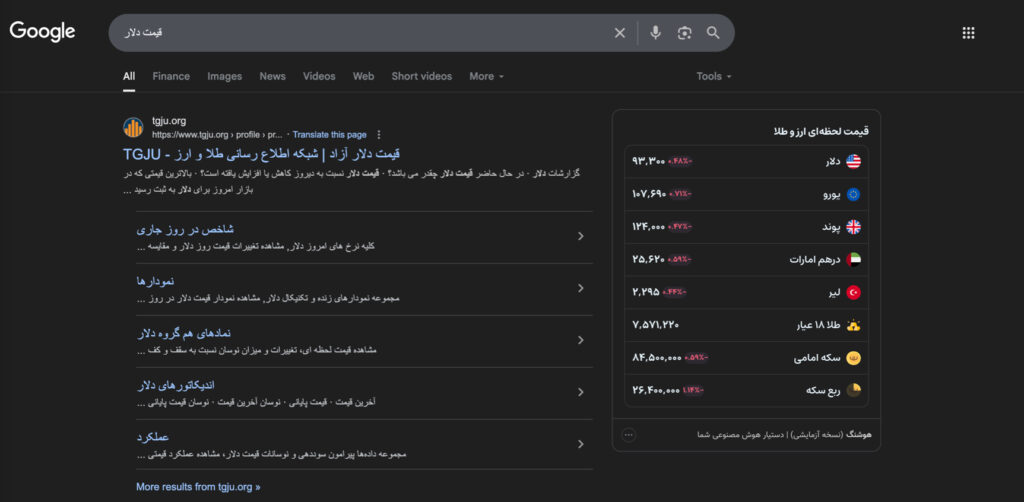Click the درهم امارات label
The width and height of the screenshot is (1024, 502).
815,259
